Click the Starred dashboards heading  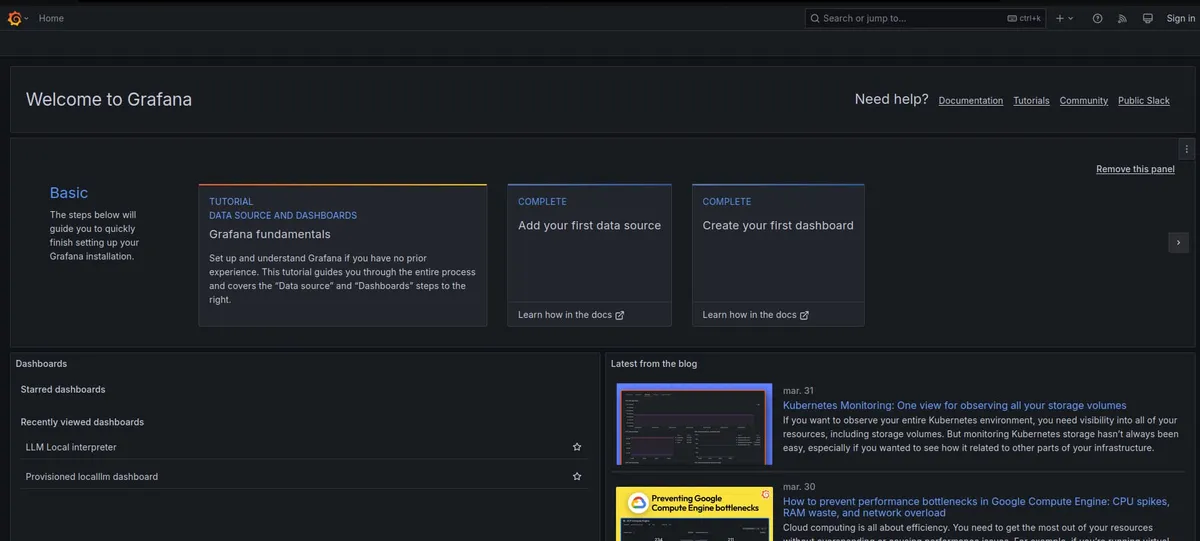pos(63,389)
